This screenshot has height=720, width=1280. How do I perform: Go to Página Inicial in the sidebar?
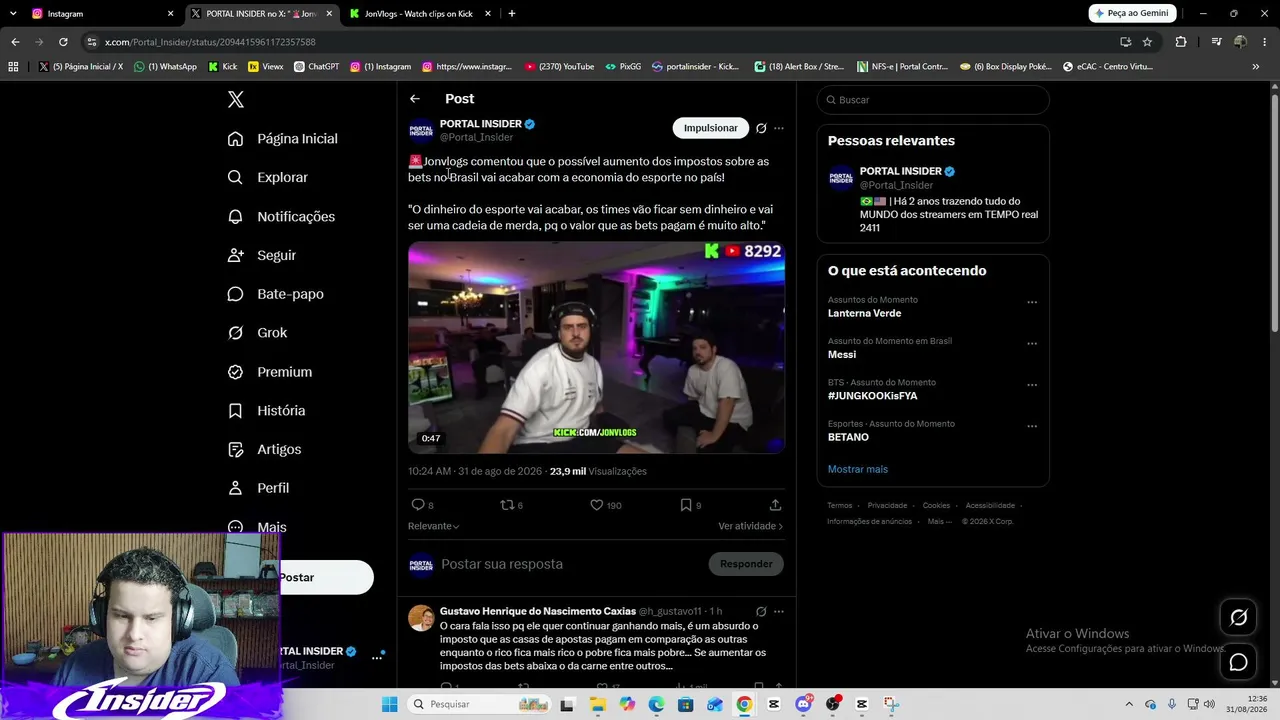[282, 139]
